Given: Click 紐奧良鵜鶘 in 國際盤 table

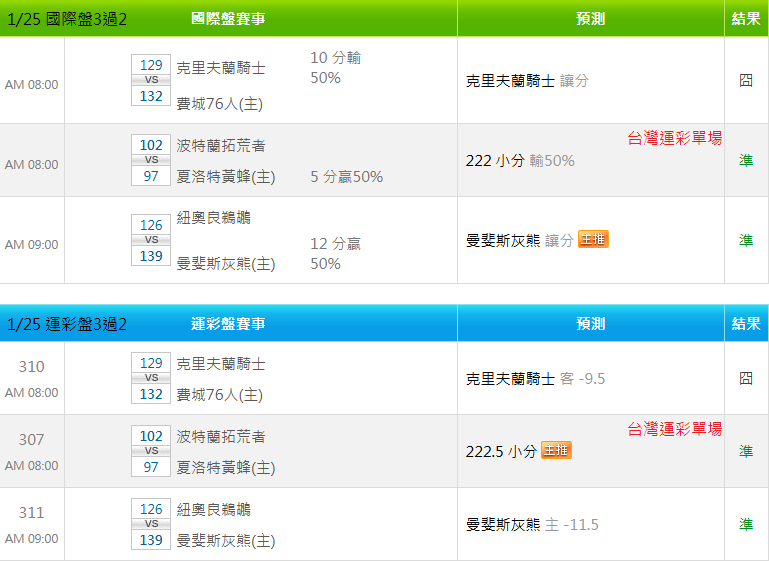Looking at the screenshot, I should coord(213,217).
